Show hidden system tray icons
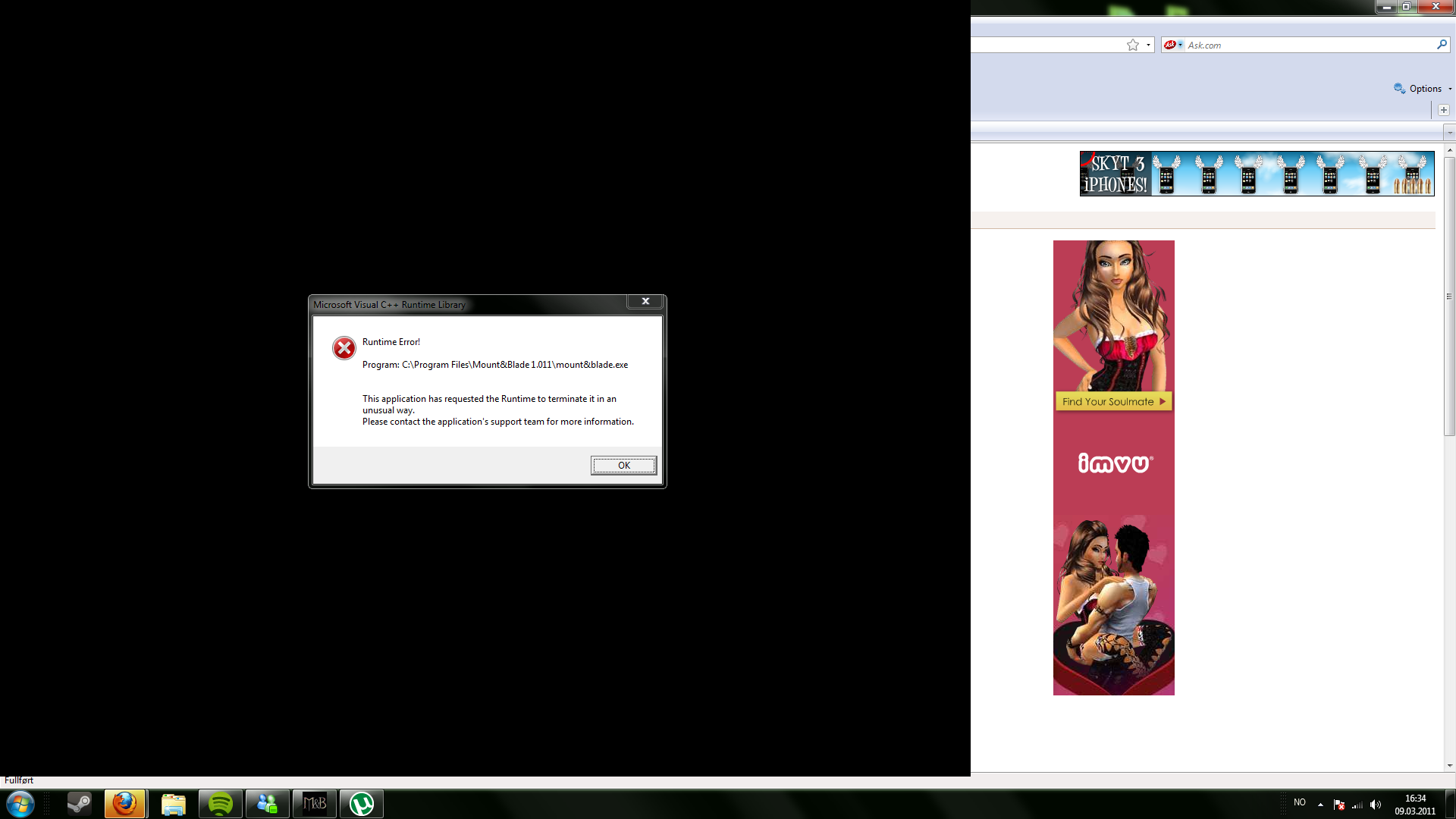The width and height of the screenshot is (1456, 819). (1320, 805)
